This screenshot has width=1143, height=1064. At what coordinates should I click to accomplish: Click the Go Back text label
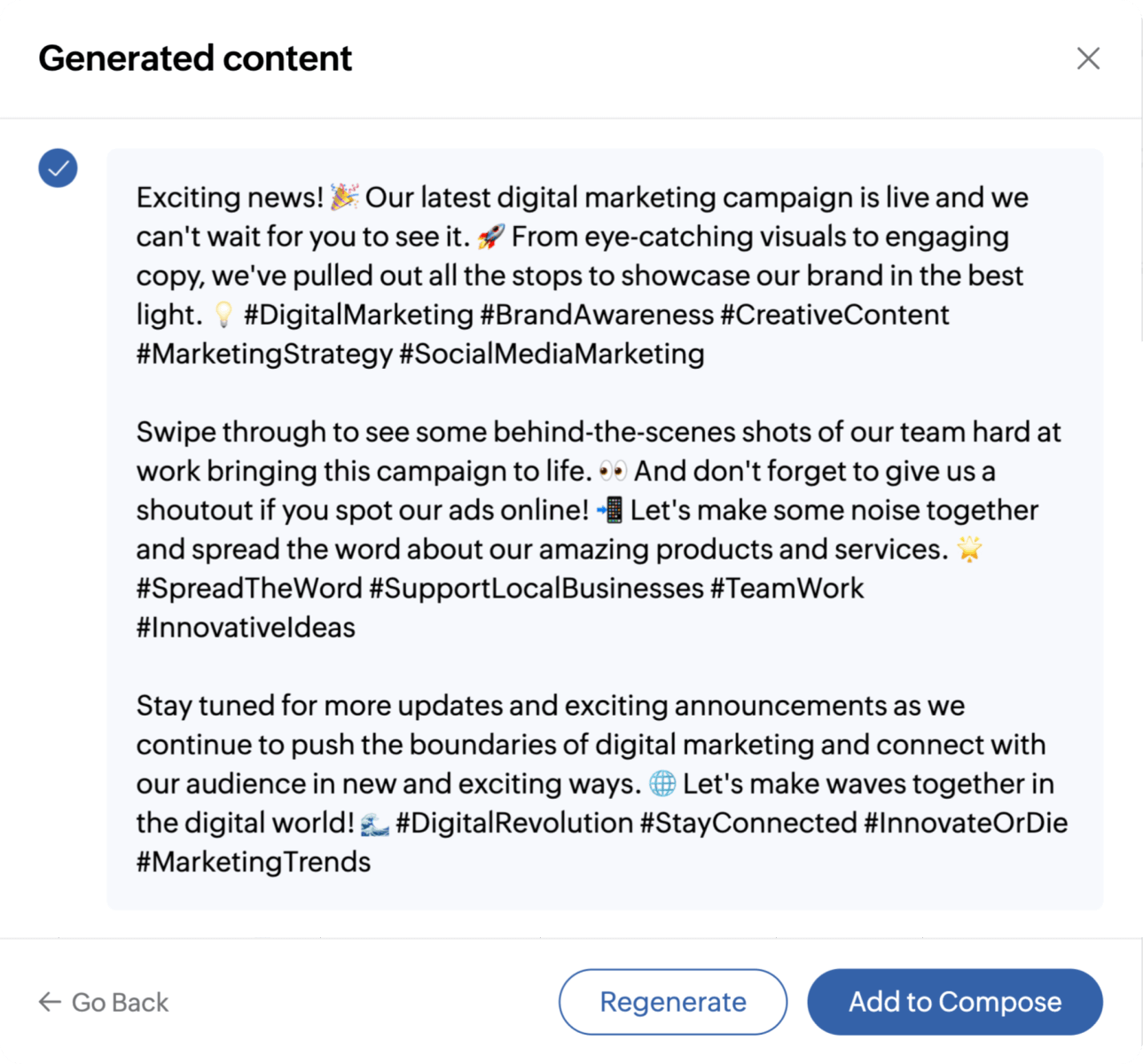pos(120,1002)
